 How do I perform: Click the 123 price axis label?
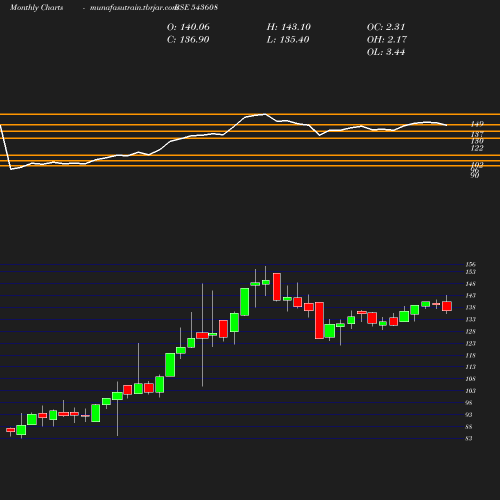470,344
